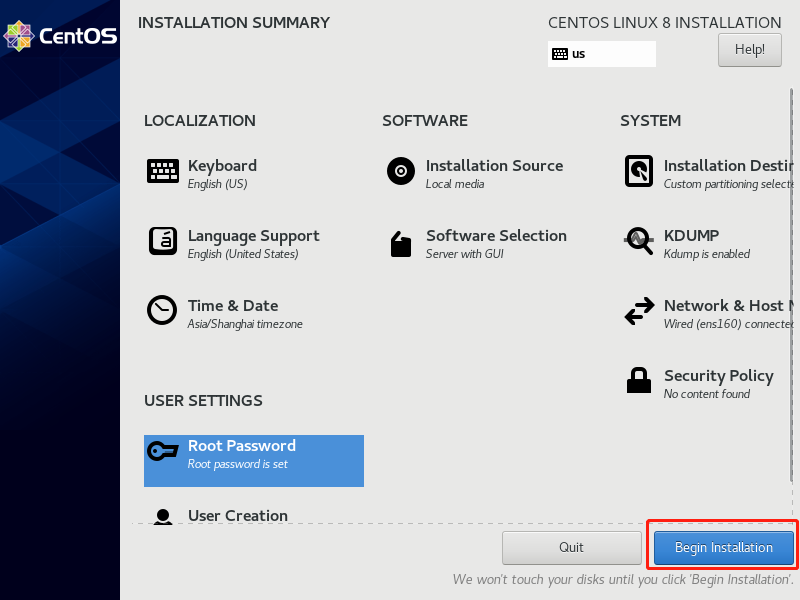
Task: Open User Creation settings
Action: click(238, 515)
